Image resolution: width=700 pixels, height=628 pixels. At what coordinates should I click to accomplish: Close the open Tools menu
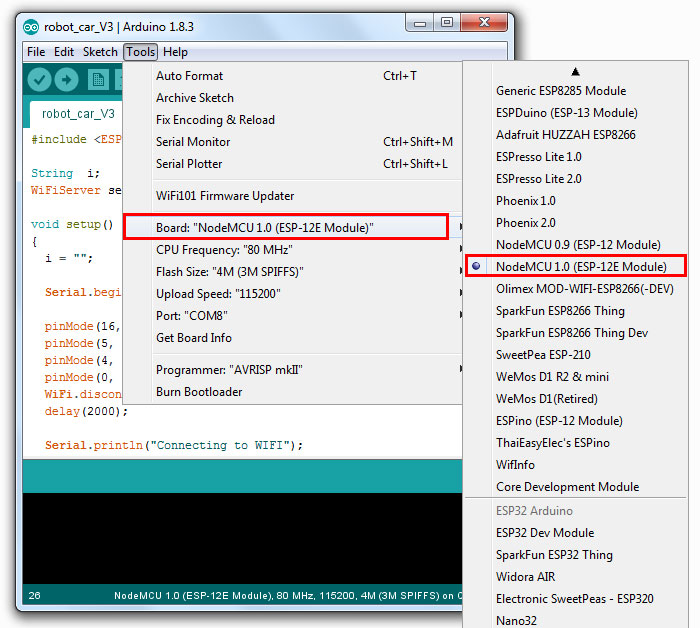(x=141, y=52)
